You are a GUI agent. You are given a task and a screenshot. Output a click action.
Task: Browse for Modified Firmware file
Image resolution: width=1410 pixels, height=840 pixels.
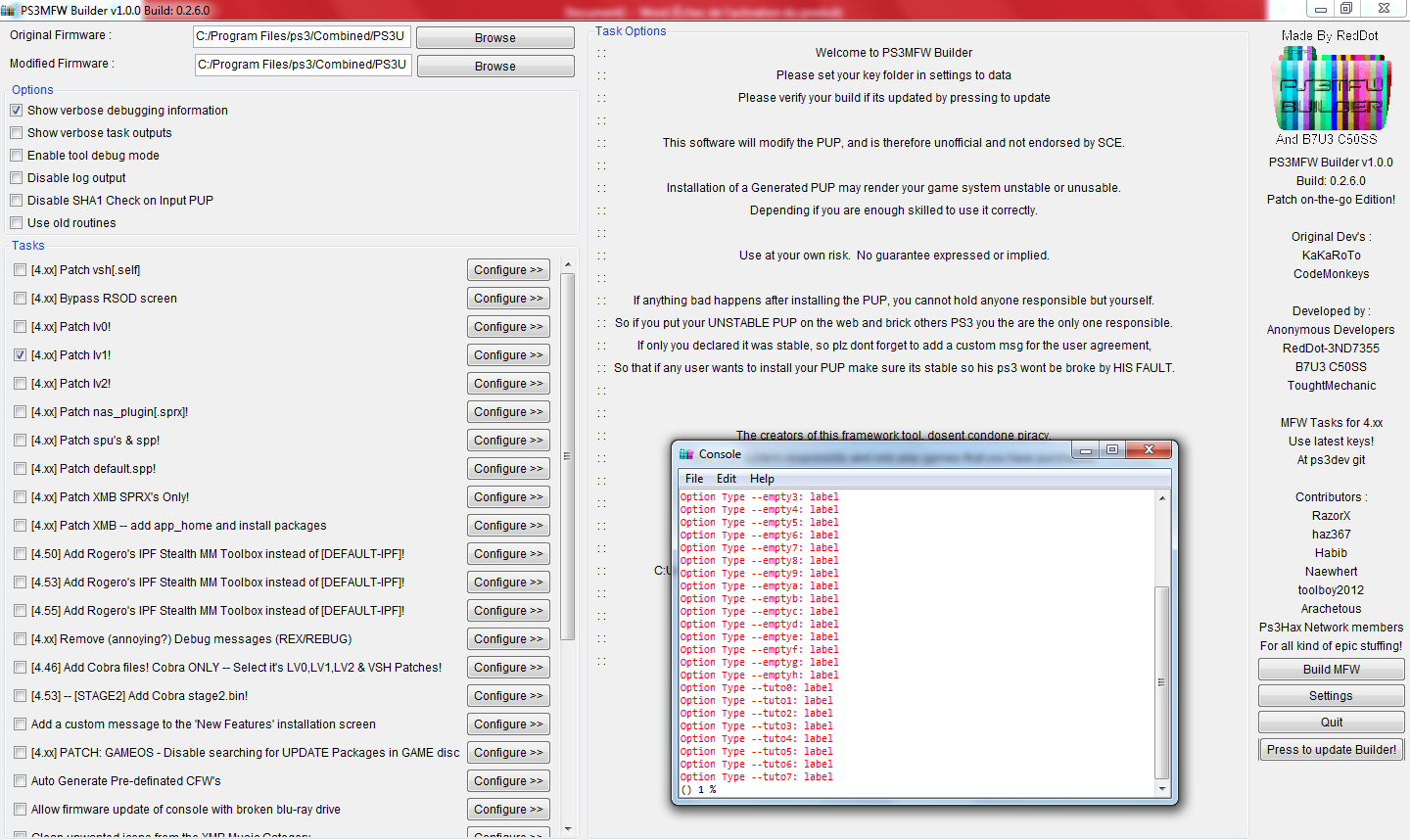coord(495,67)
